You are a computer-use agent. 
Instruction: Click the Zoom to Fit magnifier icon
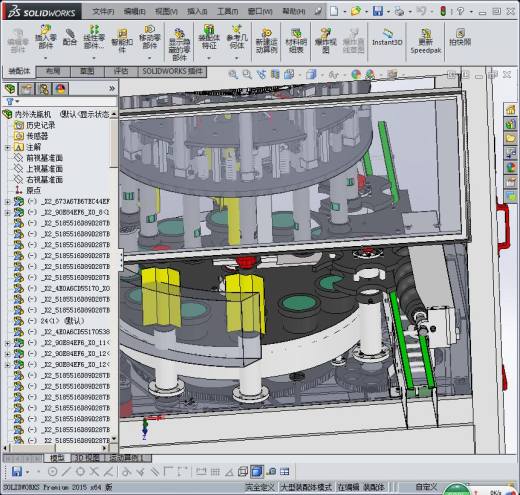click(233, 74)
